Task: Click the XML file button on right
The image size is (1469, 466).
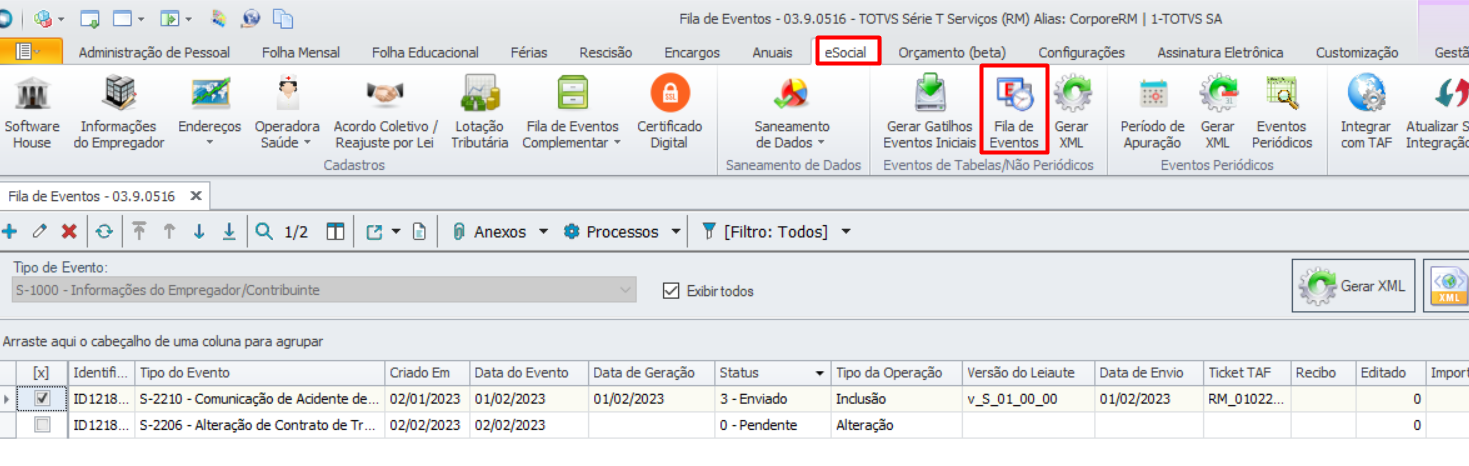Action: [1447, 286]
